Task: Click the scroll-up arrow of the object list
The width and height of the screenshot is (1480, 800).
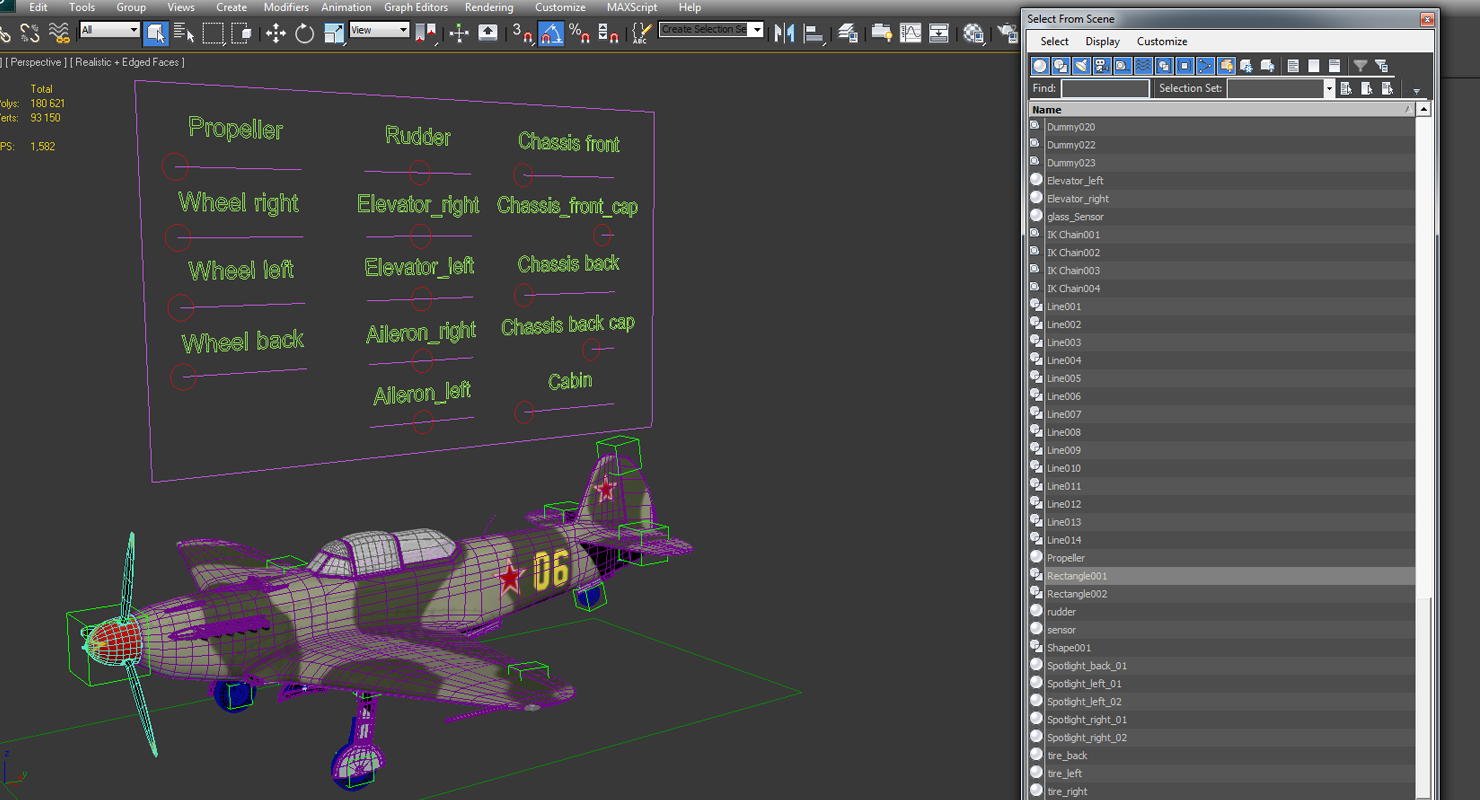Action: (1424, 109)
